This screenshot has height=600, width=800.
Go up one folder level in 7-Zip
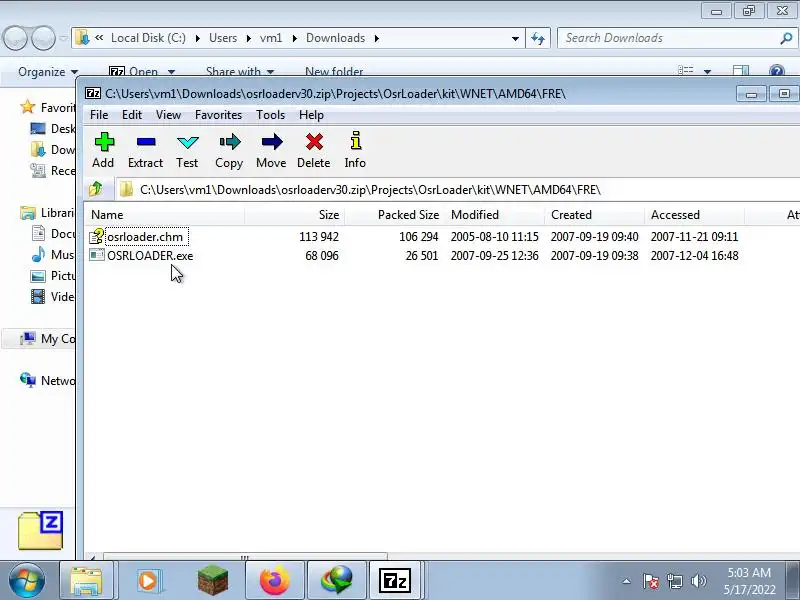pyautogui.click(x=96, y=189)
